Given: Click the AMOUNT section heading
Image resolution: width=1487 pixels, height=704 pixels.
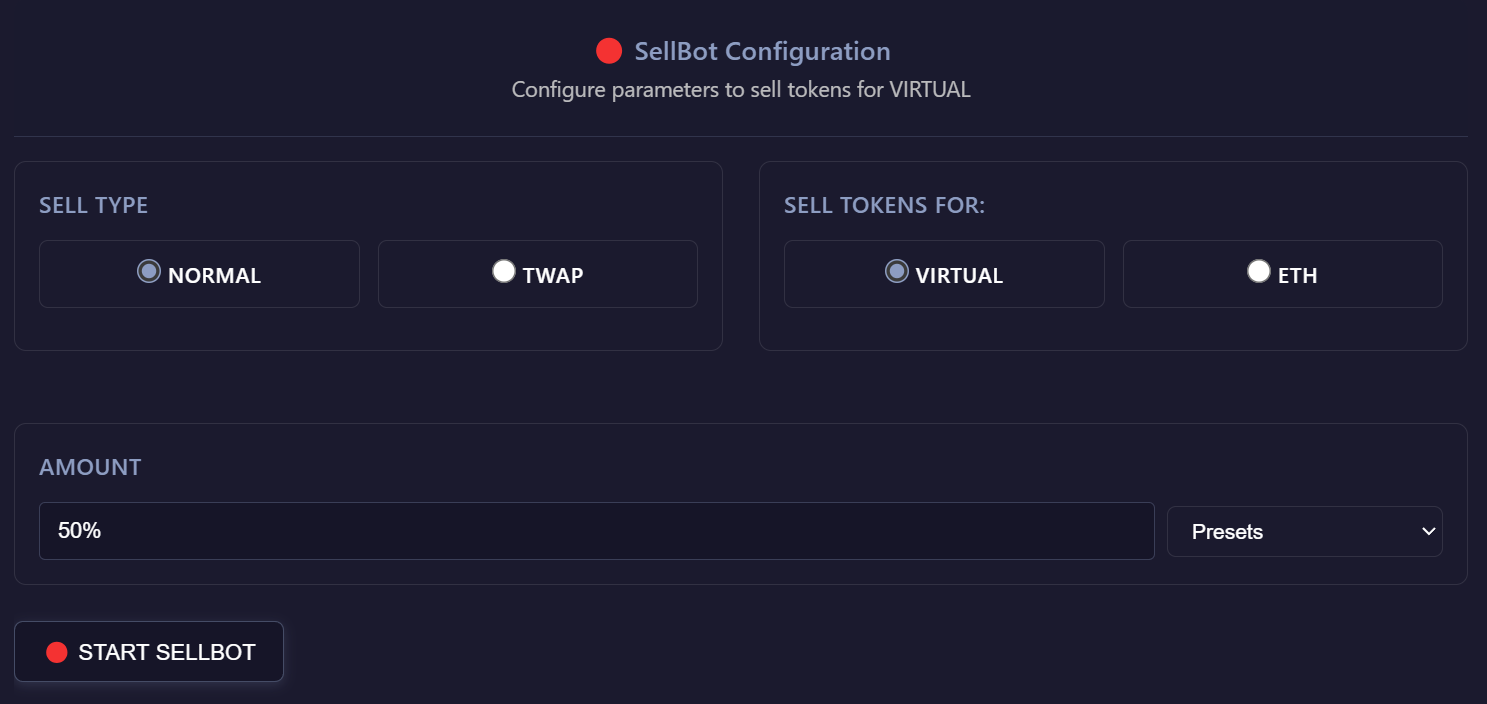Looking at the screenshot, I should pyautogui.click(x=90, y=467).
